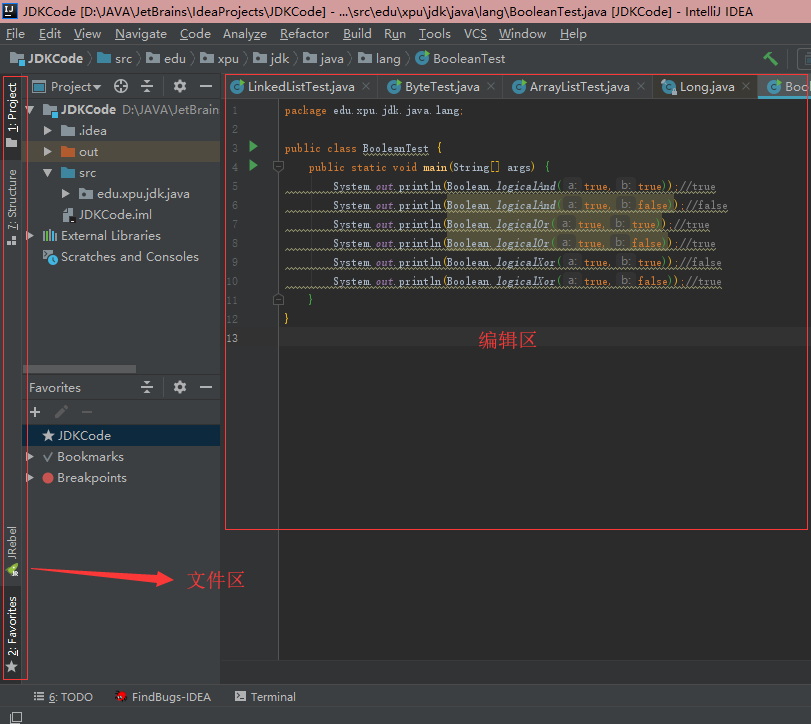Expand External Libraries node
Image resolution: width=811 pixels, height=724 pixels.
[x=30, y=235]
